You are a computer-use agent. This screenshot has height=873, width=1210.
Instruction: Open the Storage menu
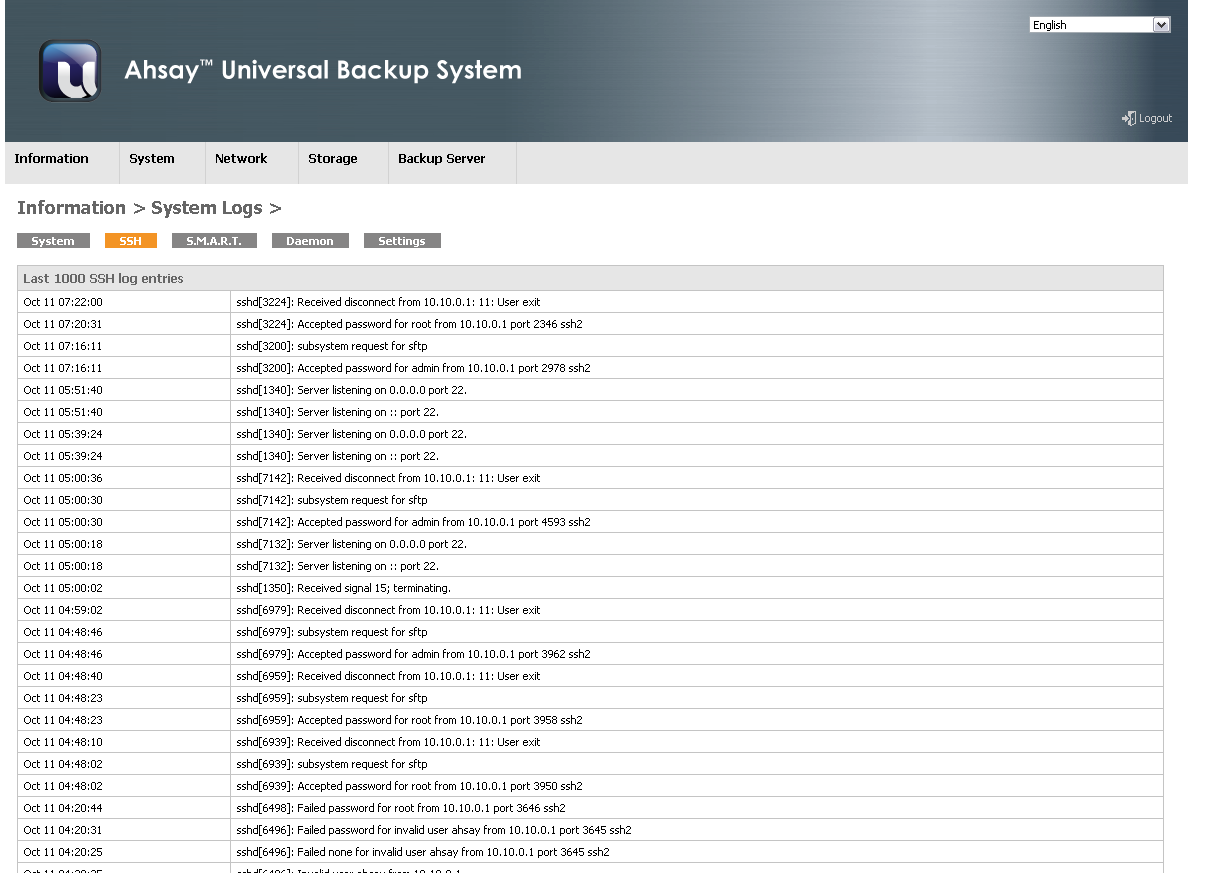[333, 159]
